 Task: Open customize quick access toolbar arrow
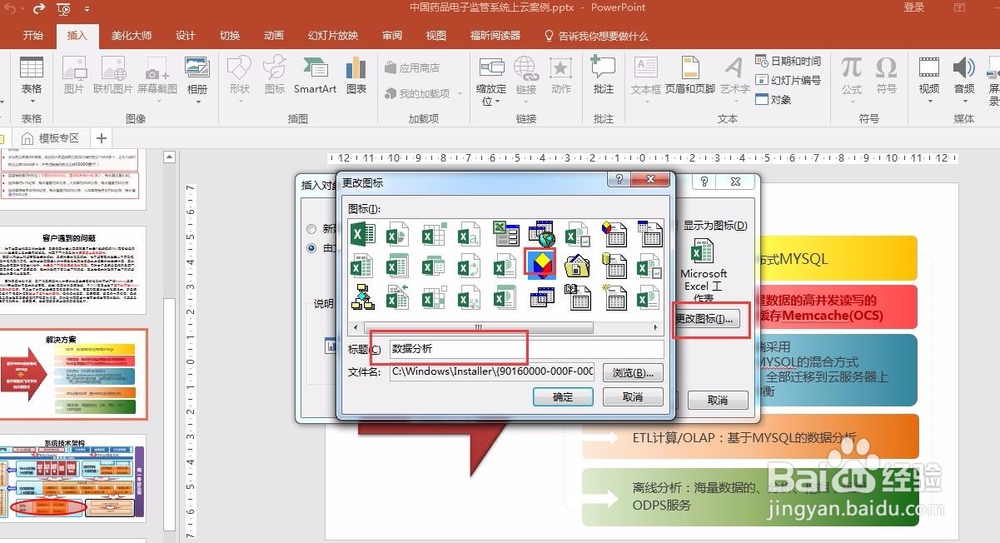pyautogui.click(x=86, y=9)
